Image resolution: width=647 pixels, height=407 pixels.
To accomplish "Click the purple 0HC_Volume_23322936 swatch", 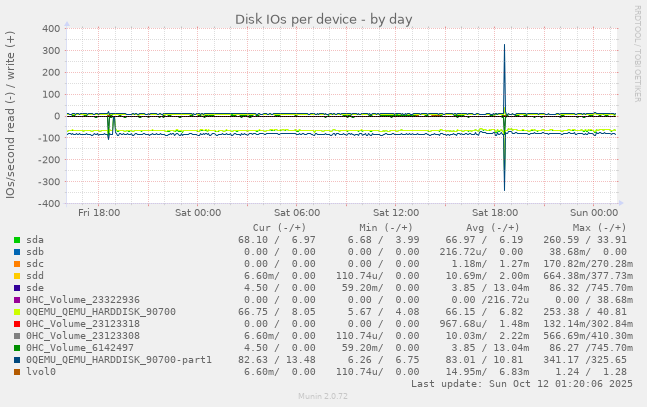I will 17,300.
